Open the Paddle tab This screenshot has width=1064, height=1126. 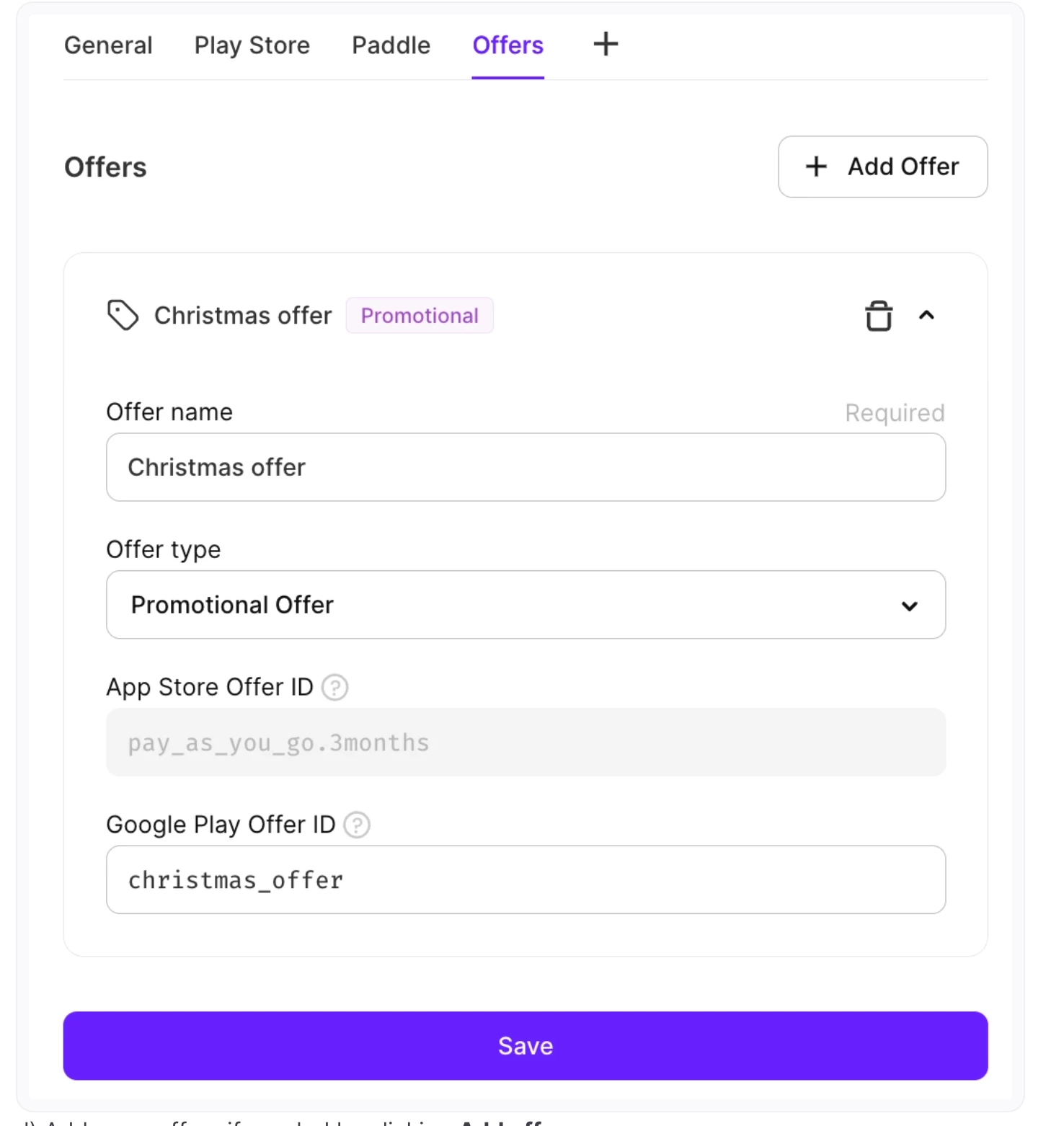point(391,45)
